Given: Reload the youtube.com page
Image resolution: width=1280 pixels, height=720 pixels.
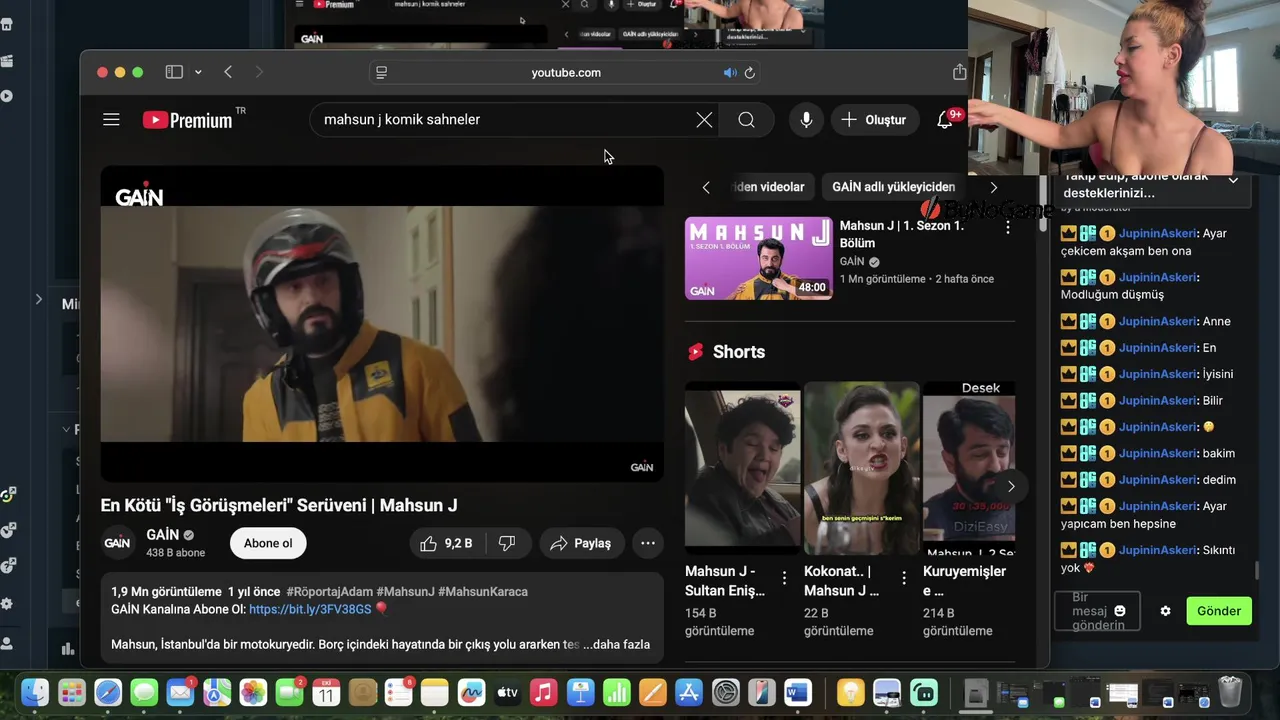Looking at the screenshot, I should pyautogui.click(x=750, y=72).
